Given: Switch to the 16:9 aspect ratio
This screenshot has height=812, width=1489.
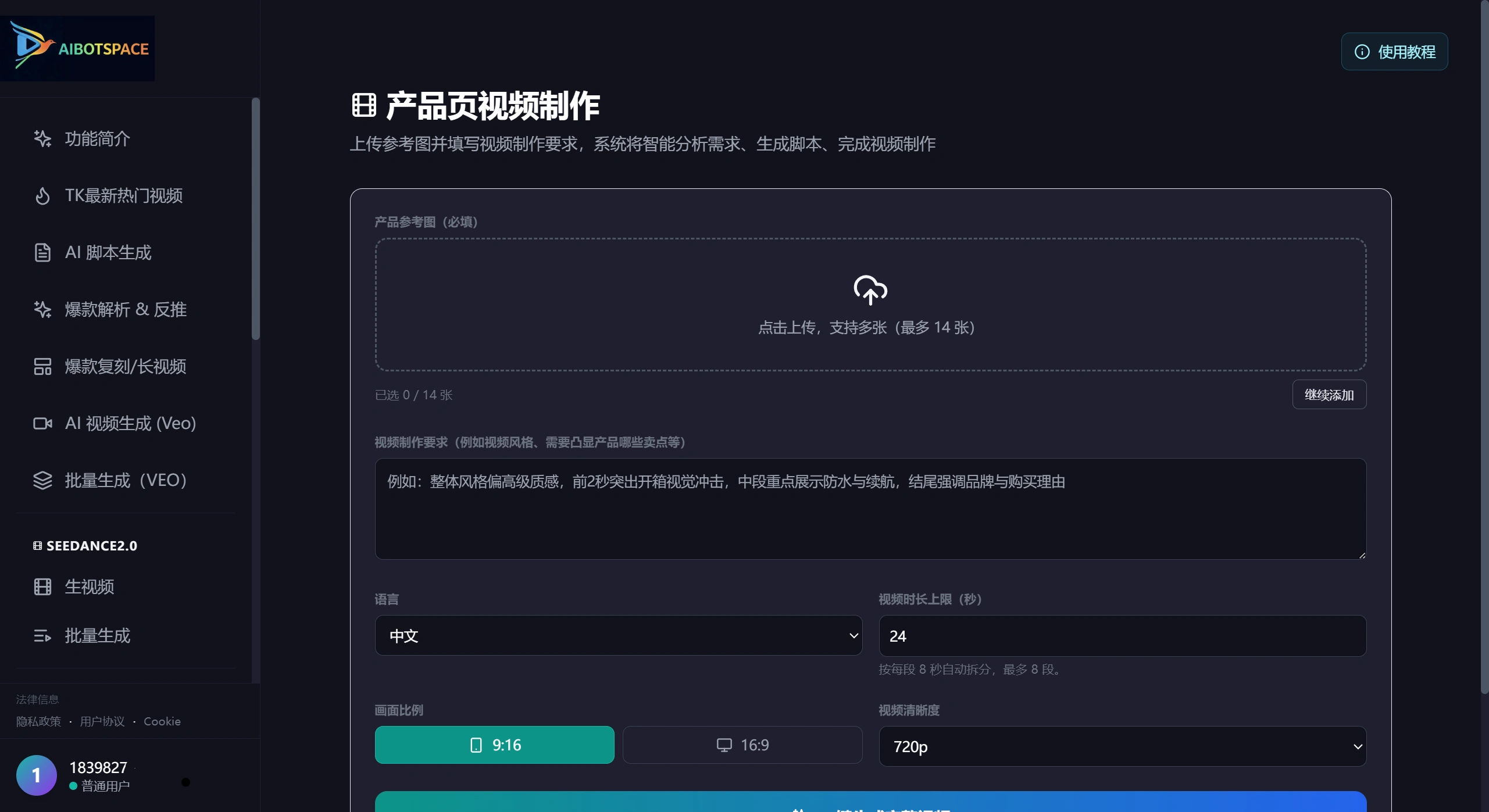Looking at the screenshot, I should 742,745.
